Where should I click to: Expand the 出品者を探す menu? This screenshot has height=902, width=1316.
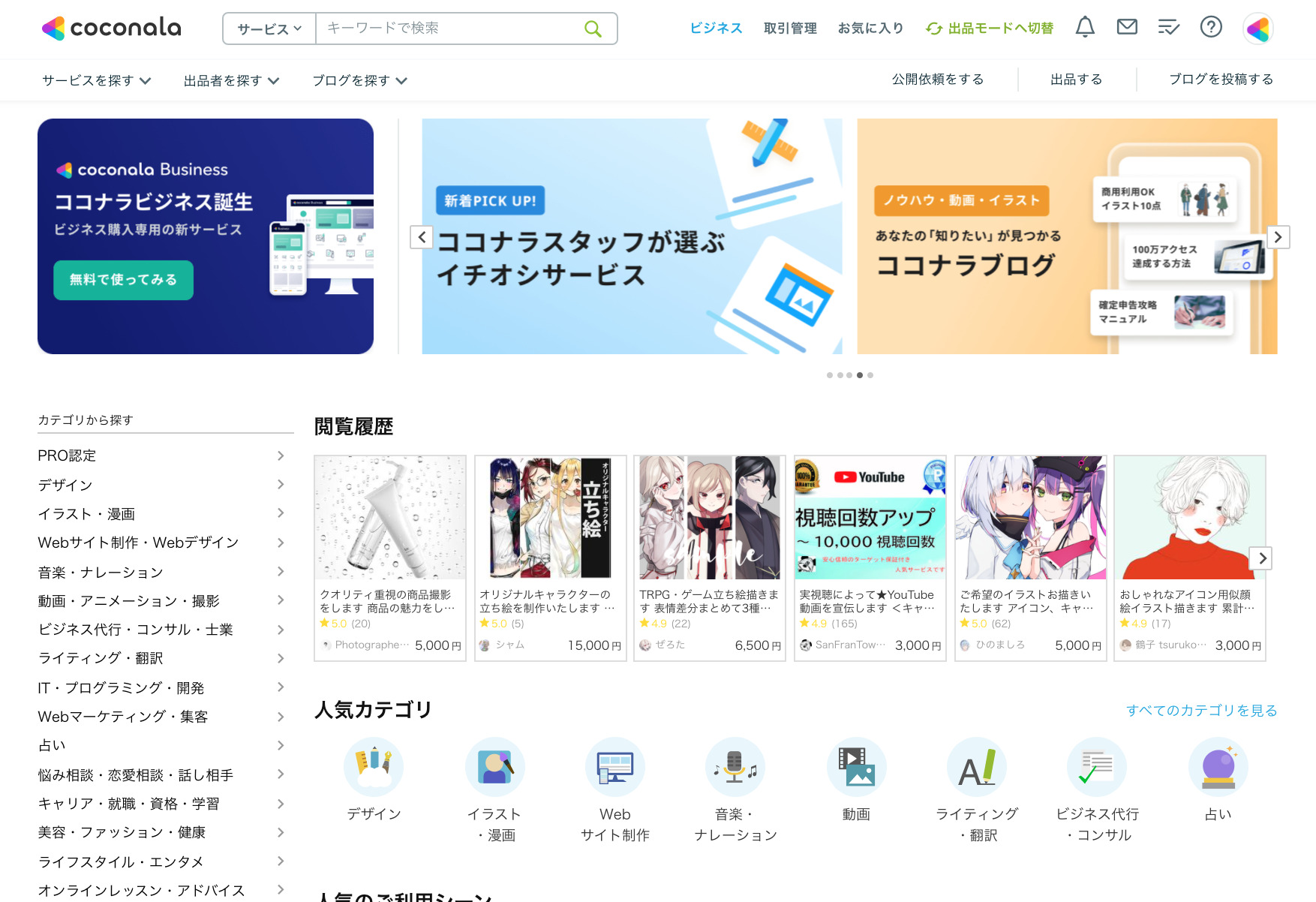click(x=232, y=80)
